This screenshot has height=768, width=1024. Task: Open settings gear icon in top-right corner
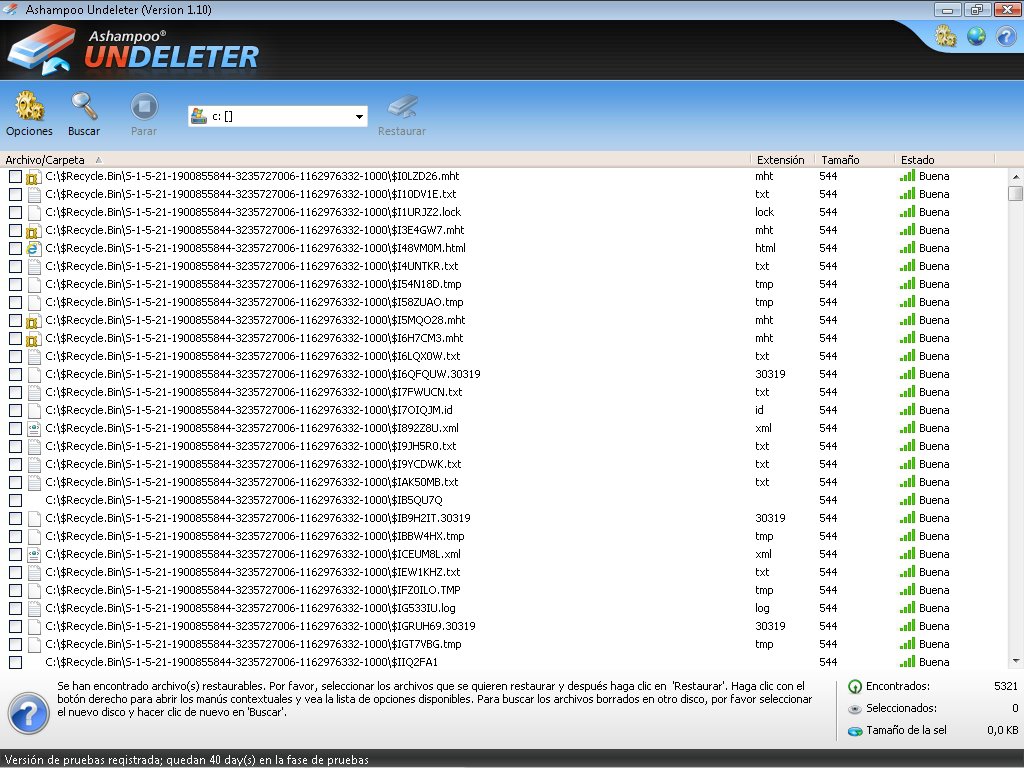(x=945, y=37)
